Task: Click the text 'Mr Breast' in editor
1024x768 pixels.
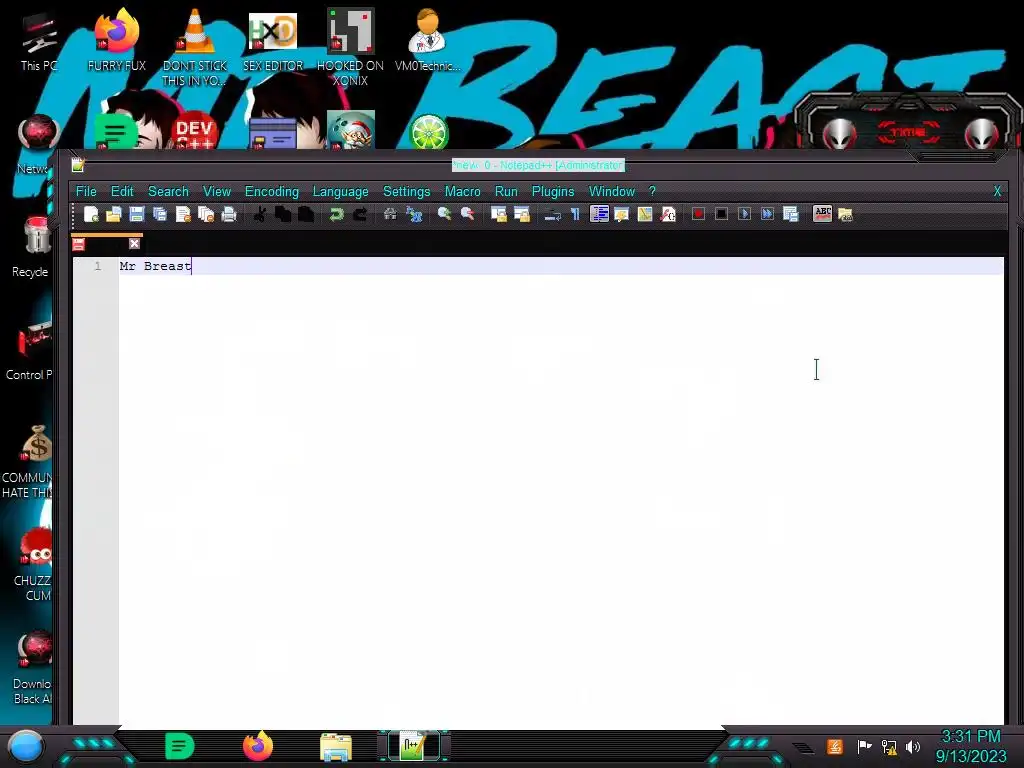Action: 155,266
